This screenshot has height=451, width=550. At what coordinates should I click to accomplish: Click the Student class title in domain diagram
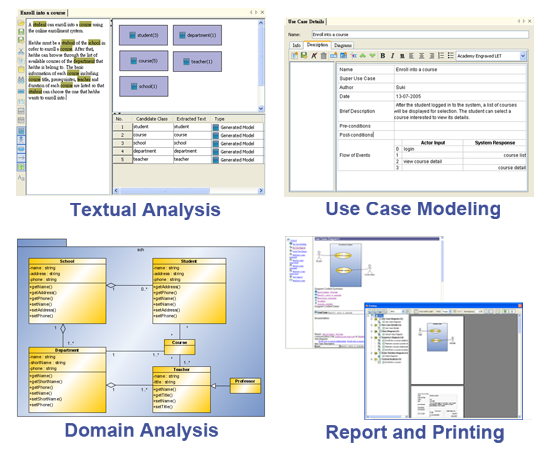189,261
